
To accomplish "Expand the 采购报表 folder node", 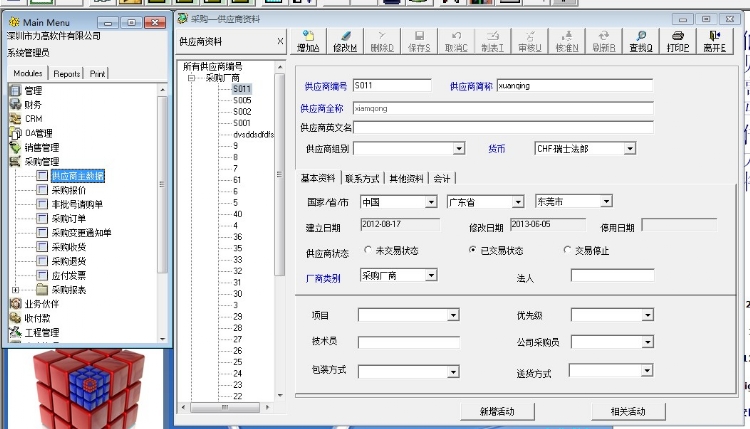I will 15,290.
